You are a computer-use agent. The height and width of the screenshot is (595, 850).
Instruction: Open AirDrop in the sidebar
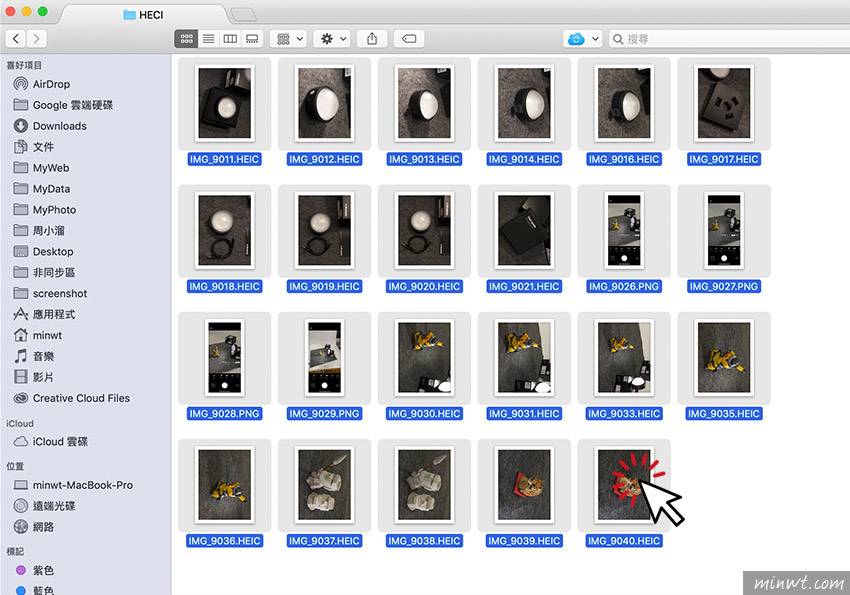pos(51,85)
